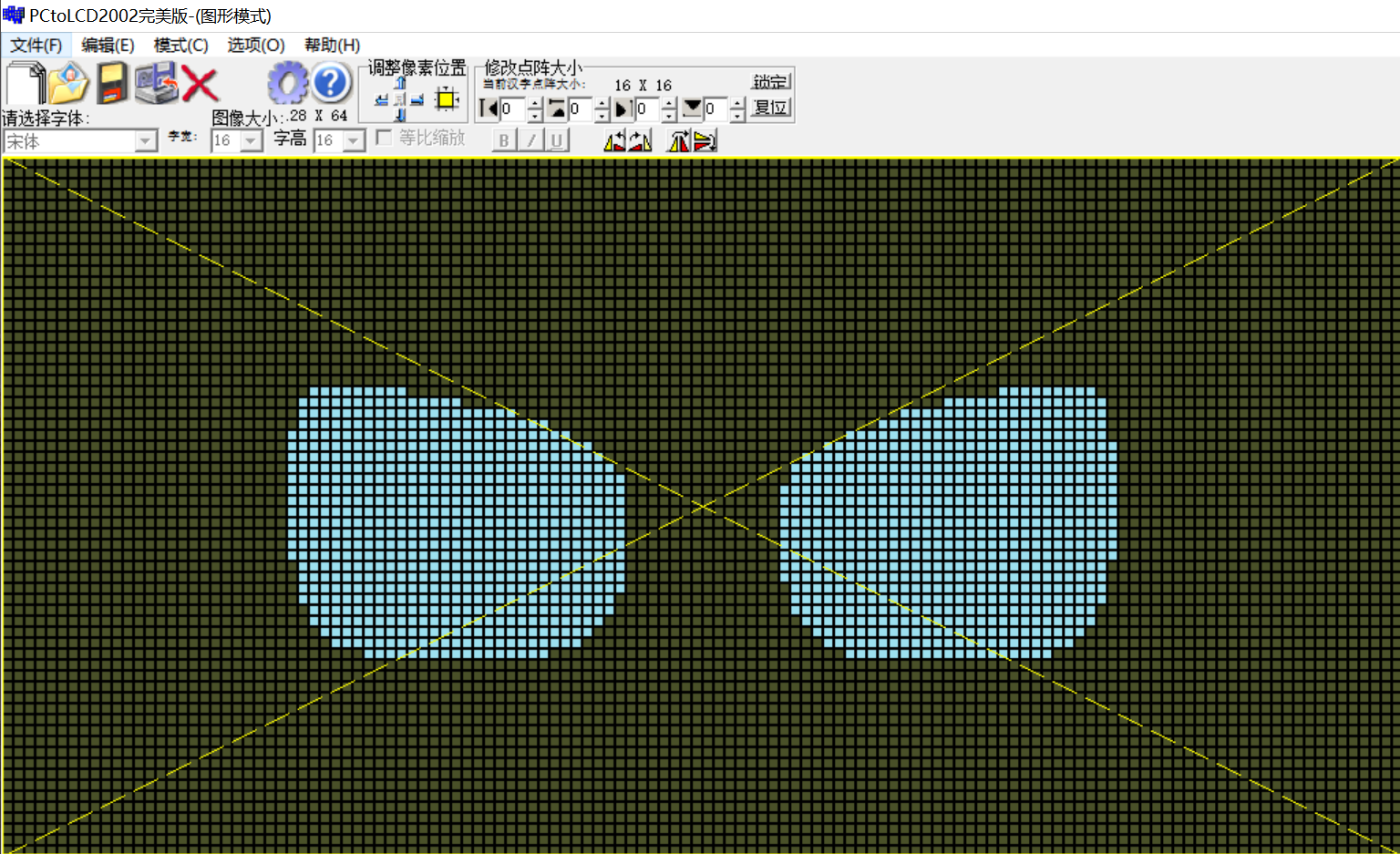Shift pixels up with the blue up arrow

point(400,83)
